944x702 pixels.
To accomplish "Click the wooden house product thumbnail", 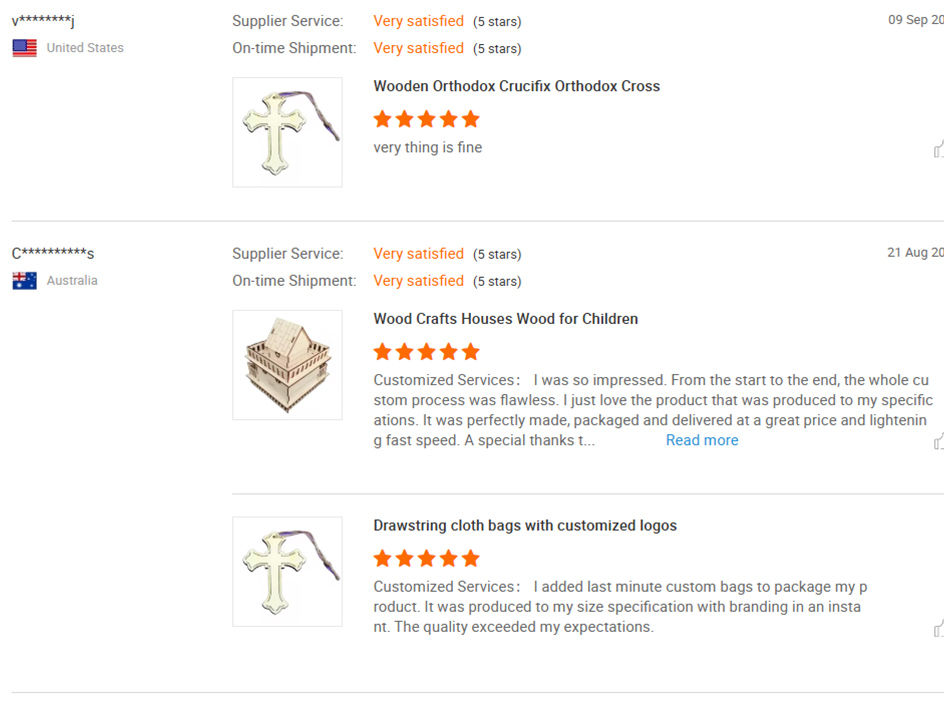I will point(287,364).
